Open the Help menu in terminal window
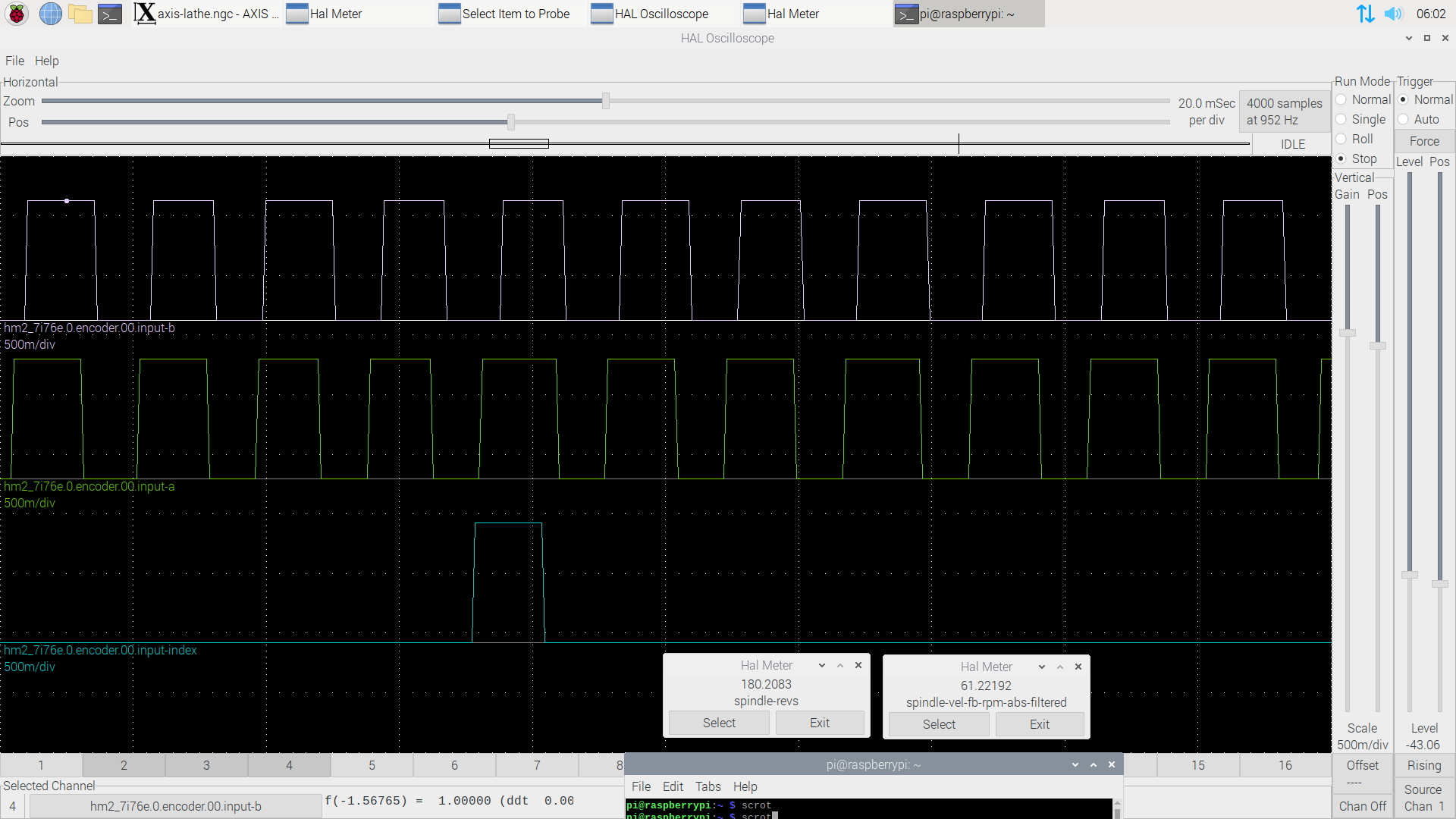 tap(745, 786)
